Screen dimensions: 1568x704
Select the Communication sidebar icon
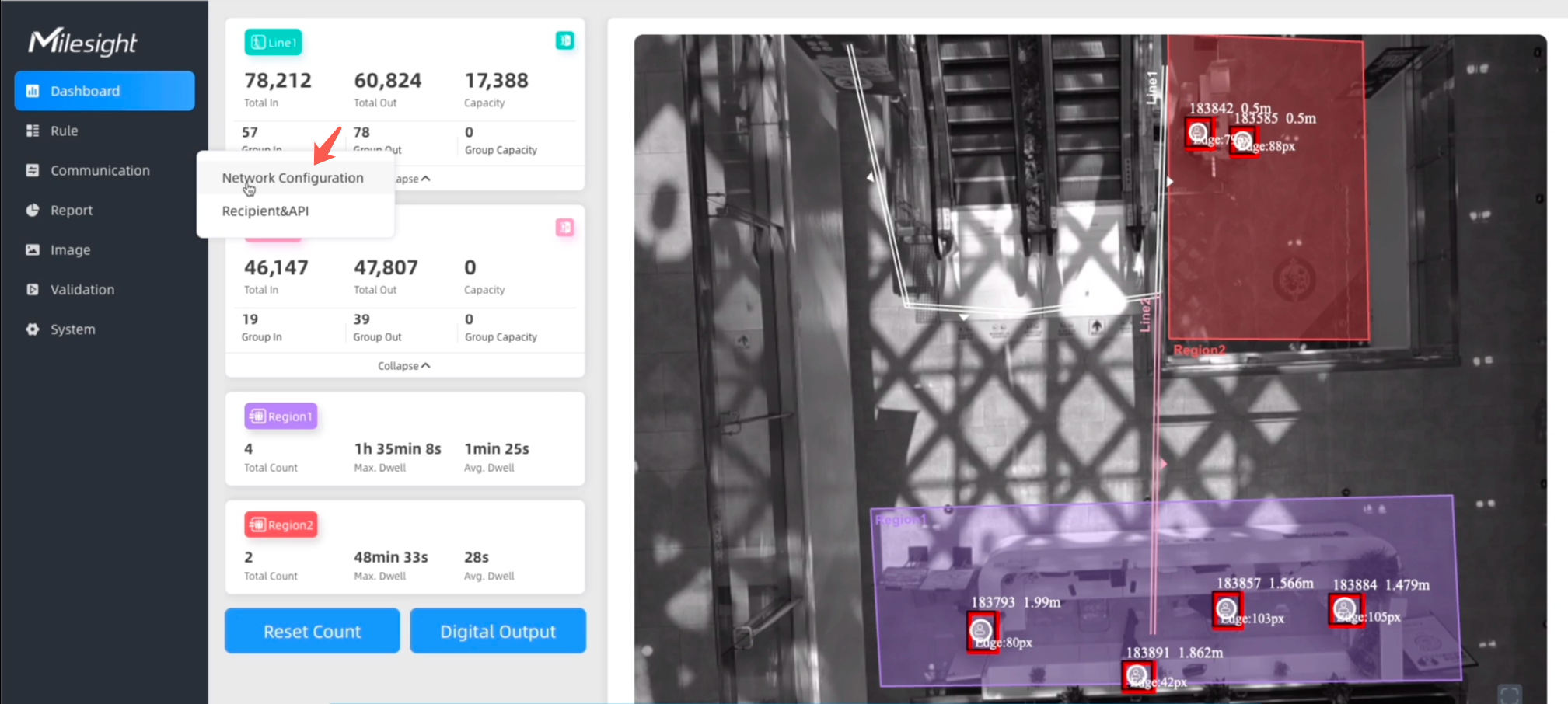pyautogui.click(x=33, y=170)
